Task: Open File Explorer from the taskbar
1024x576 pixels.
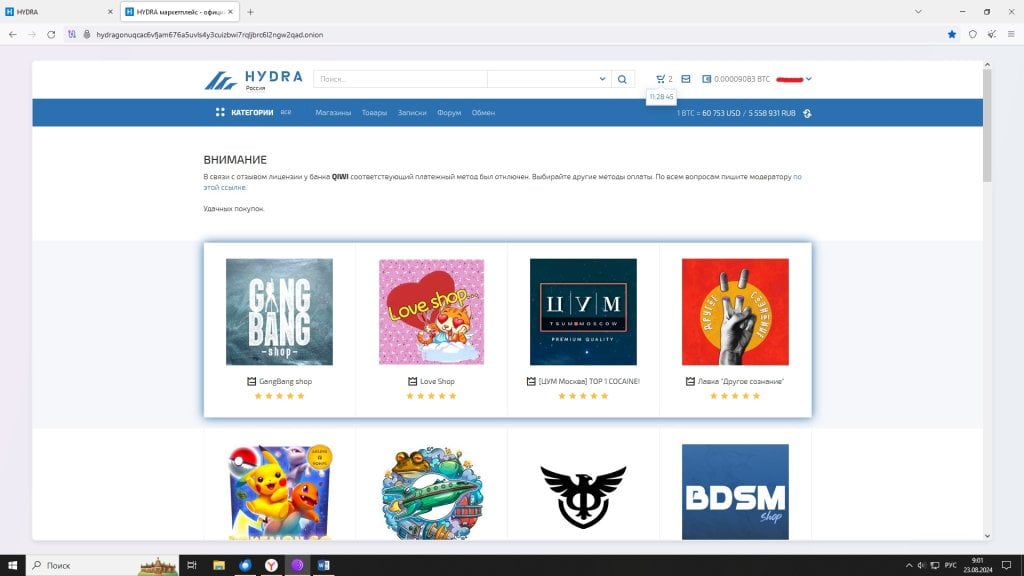Action: click(x=219, y=566)
